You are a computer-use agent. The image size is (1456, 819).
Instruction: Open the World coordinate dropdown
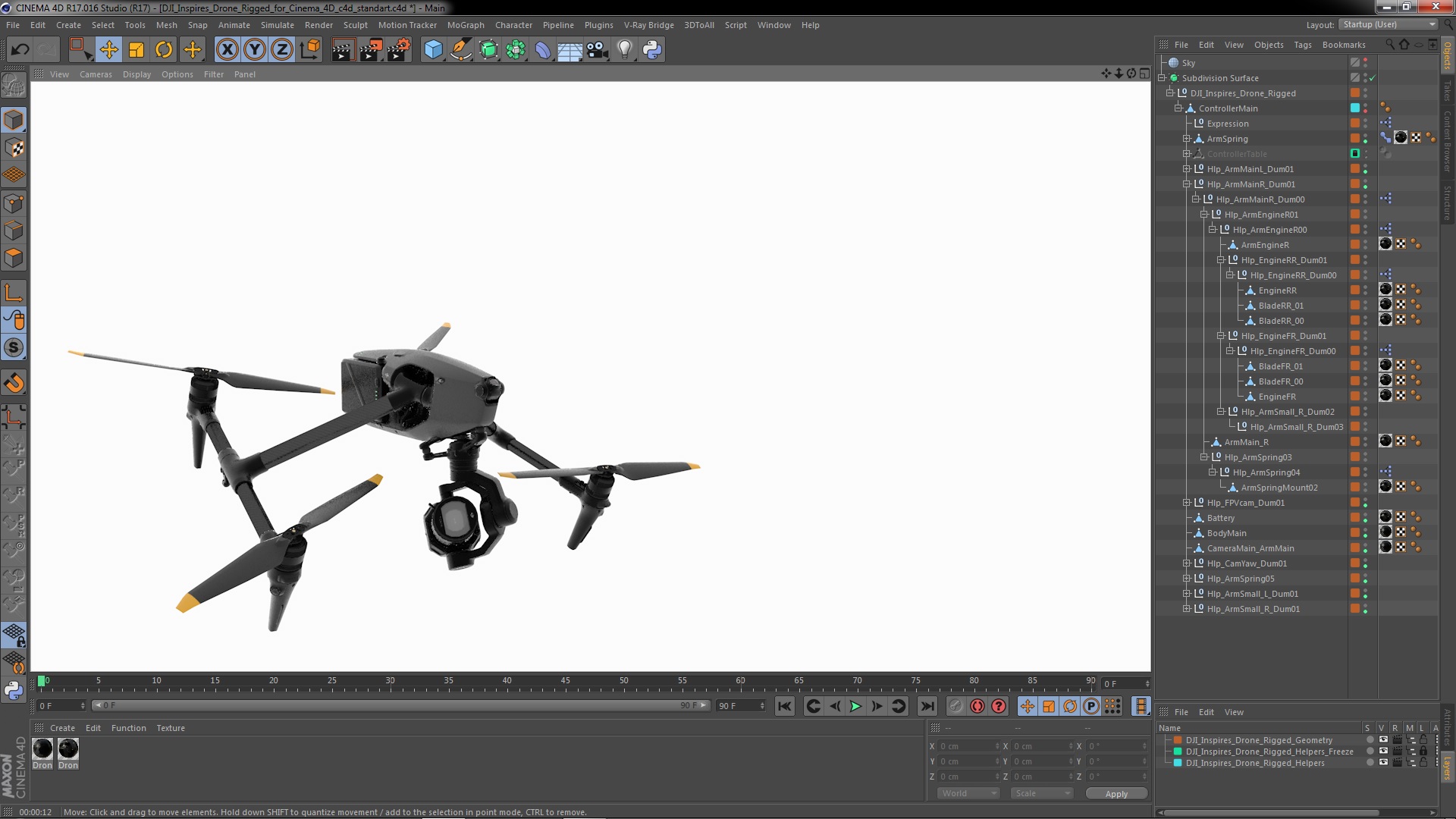[968, 793]
